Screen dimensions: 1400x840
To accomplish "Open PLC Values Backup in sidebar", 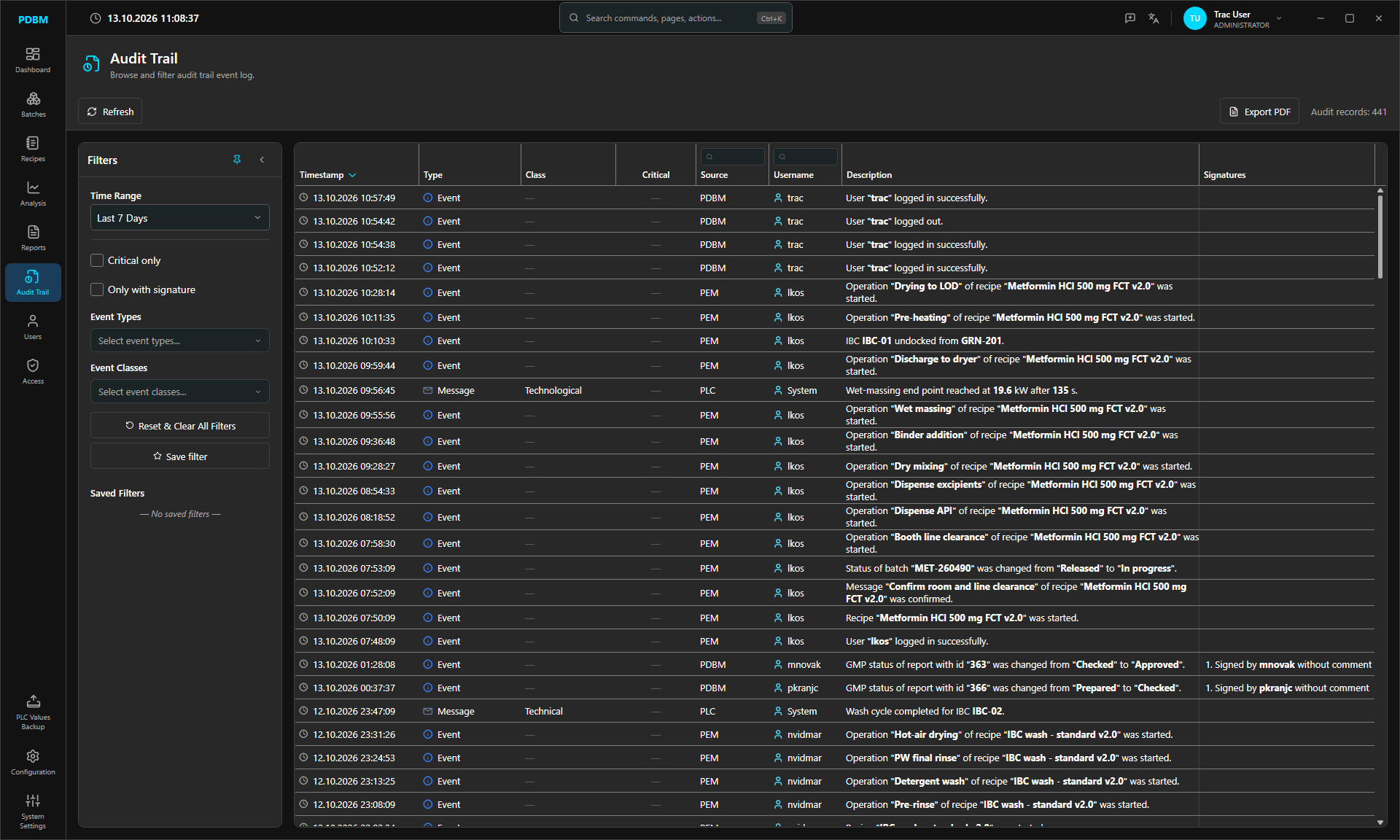I will click(33, 712).
